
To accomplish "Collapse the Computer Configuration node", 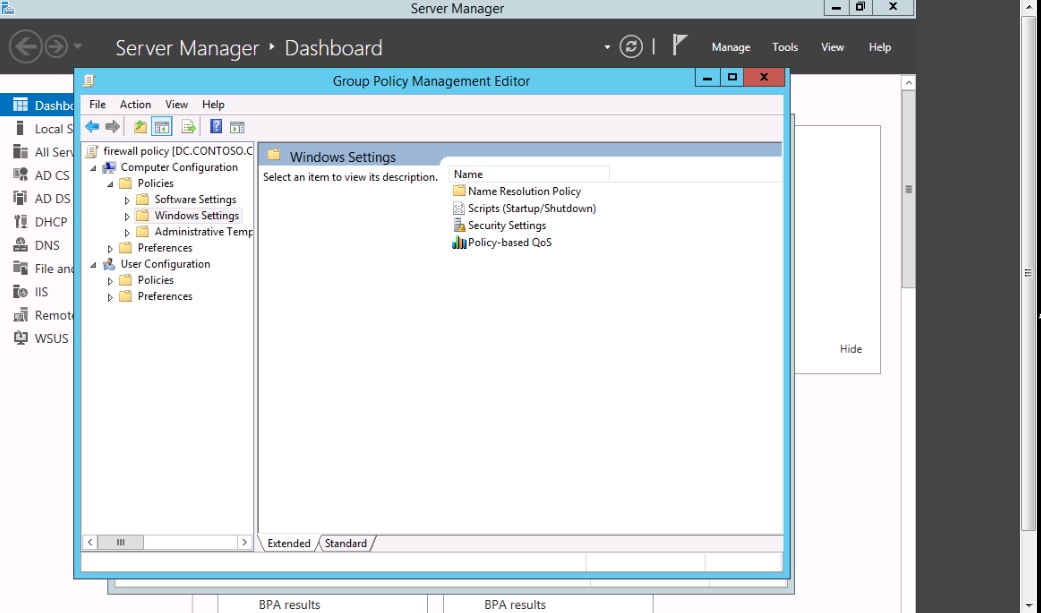I will point(94,168).
